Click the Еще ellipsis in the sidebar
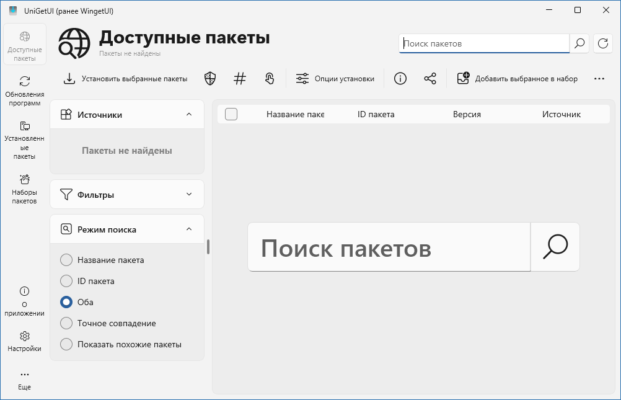 25,380
